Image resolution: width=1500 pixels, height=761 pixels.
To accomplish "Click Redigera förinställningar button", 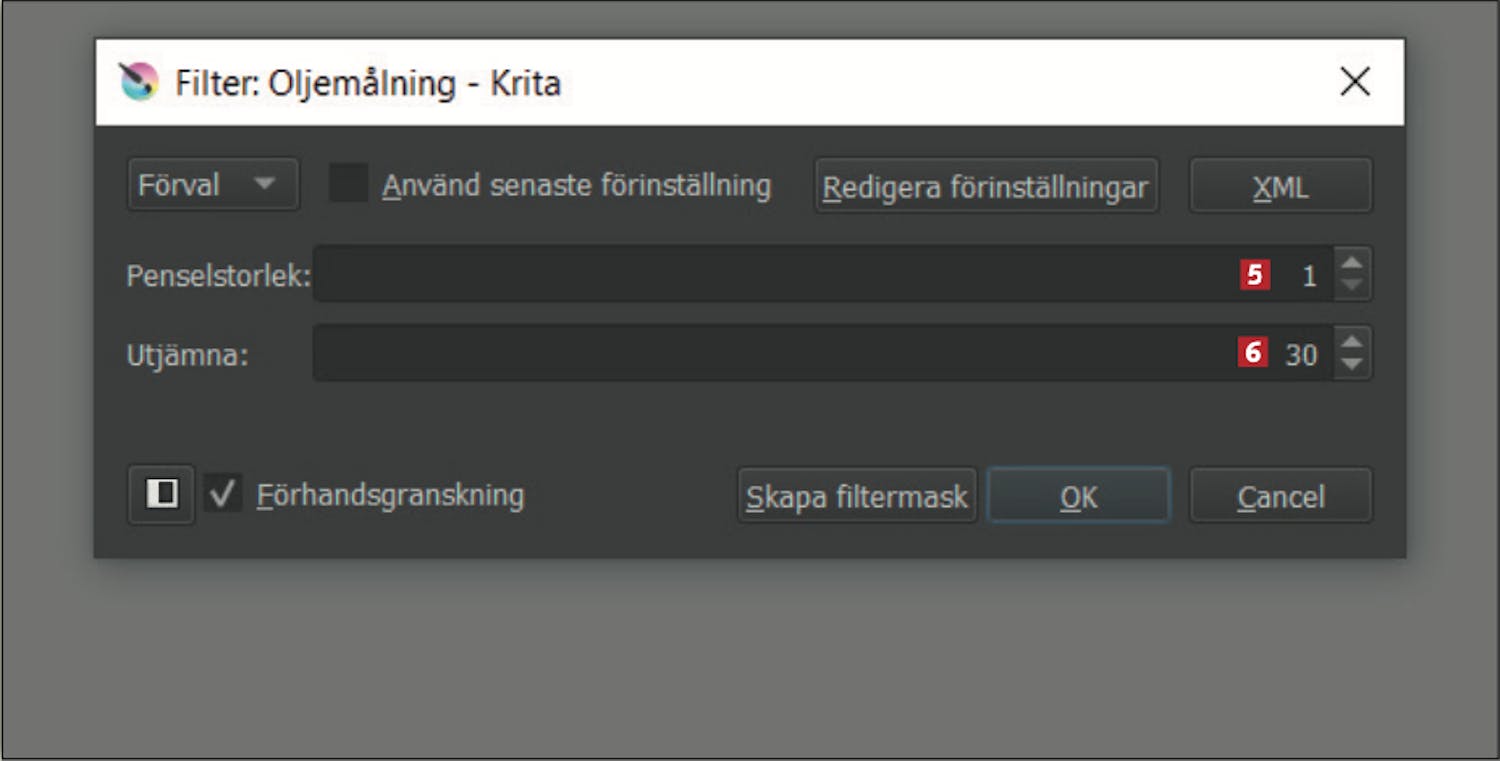I will (x=986, y=186).
